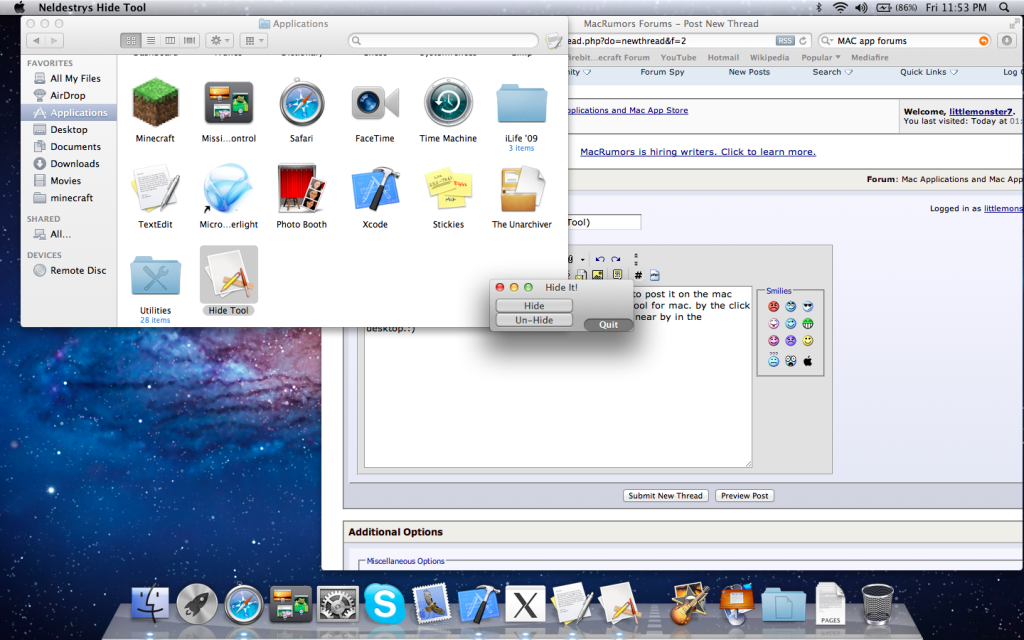Go forward in Finder navigation
The image size is (1024, 640).
tap(54, 40)
